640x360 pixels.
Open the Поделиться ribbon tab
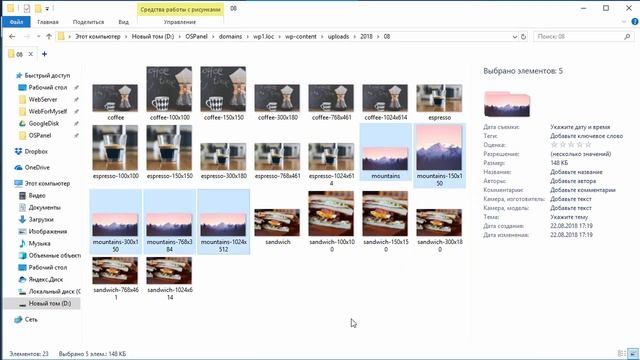[x=88, y=22]
